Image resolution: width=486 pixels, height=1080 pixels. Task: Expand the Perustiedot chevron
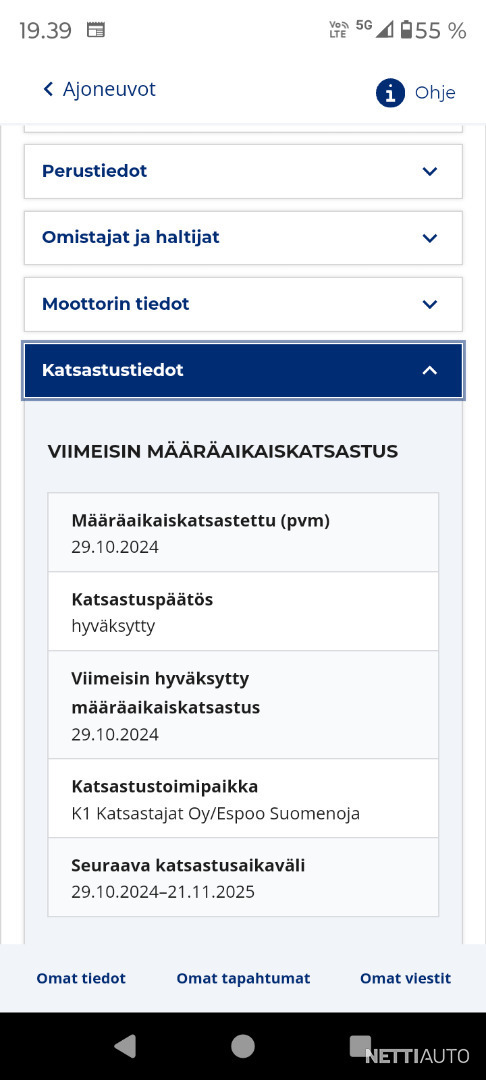pos(430,171)
